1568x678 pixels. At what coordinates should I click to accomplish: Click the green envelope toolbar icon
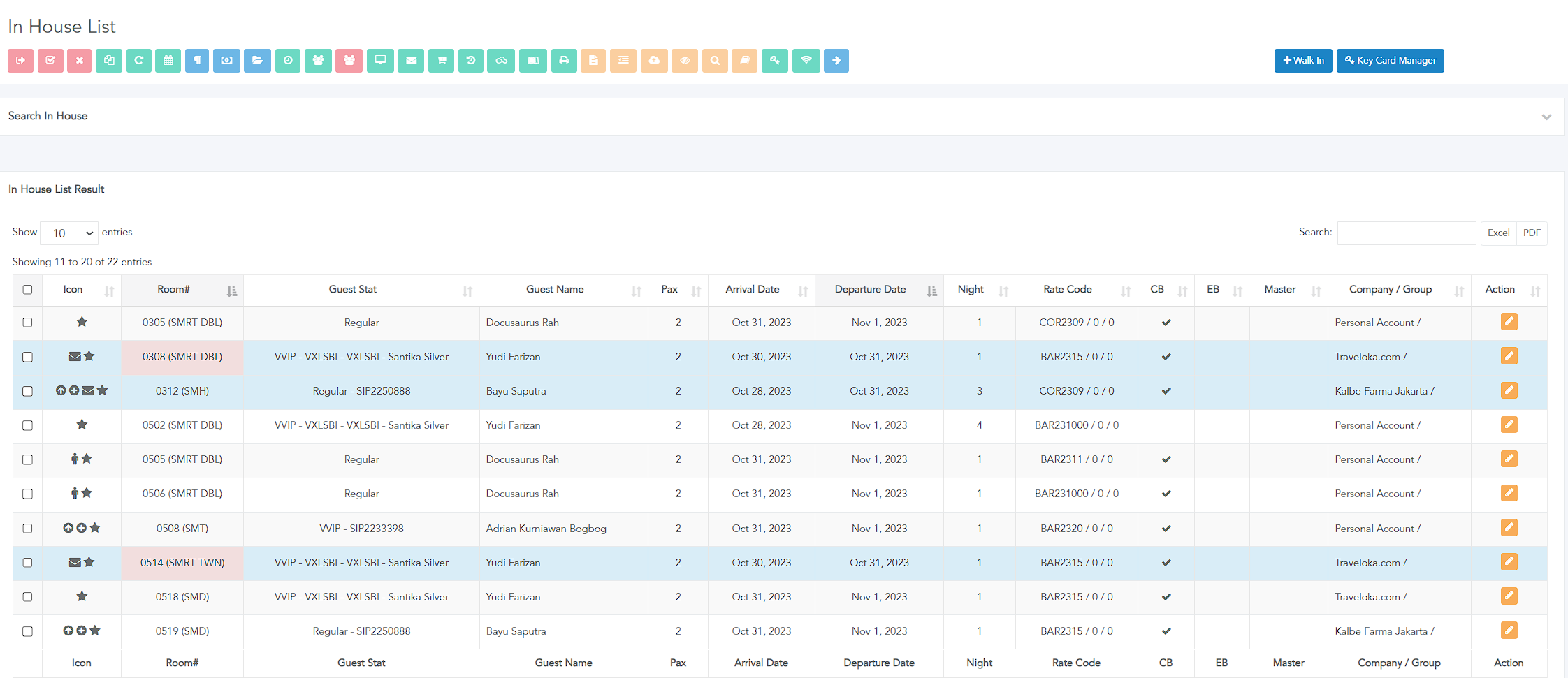pos(411,61)
